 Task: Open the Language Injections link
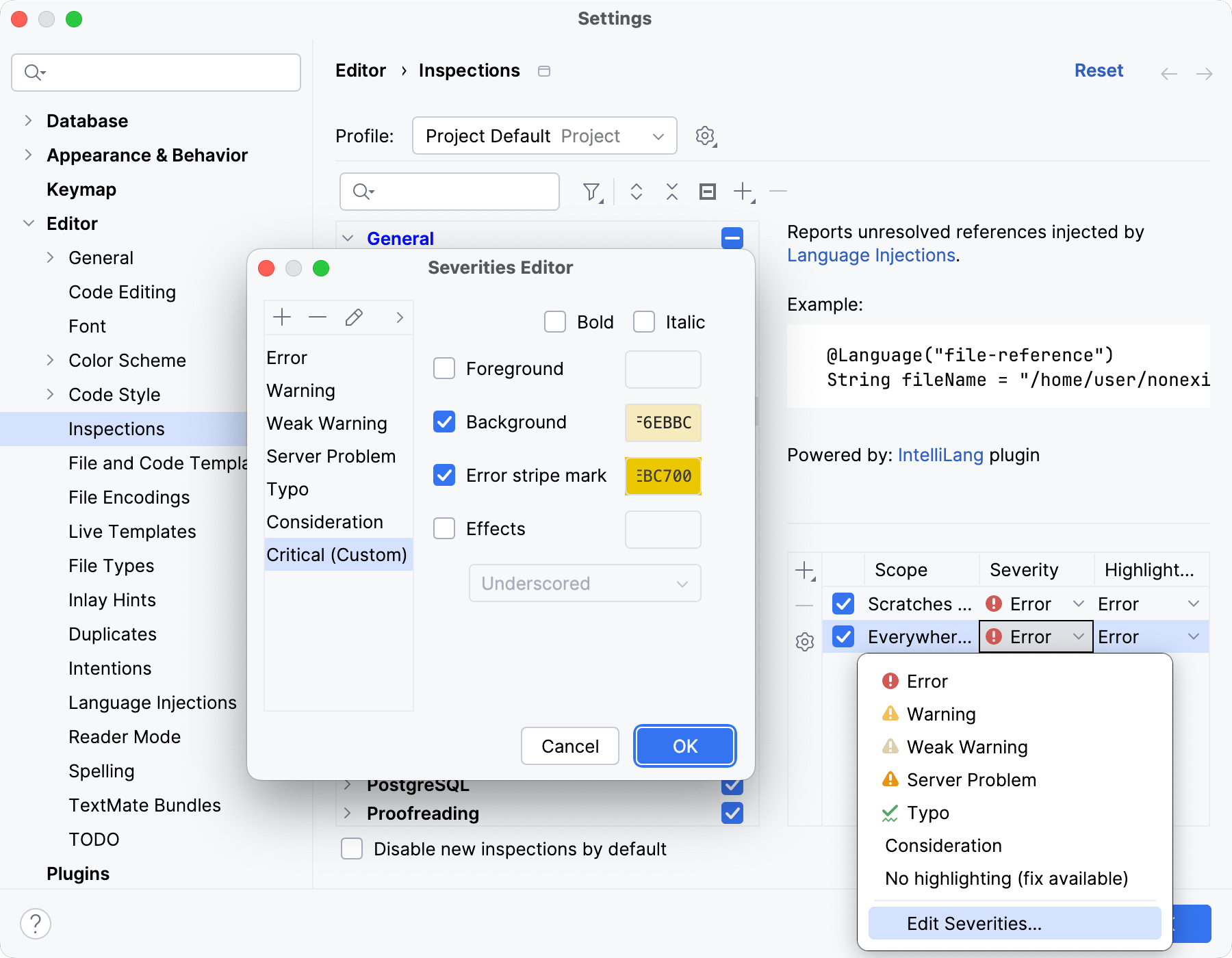coord(871,255)
